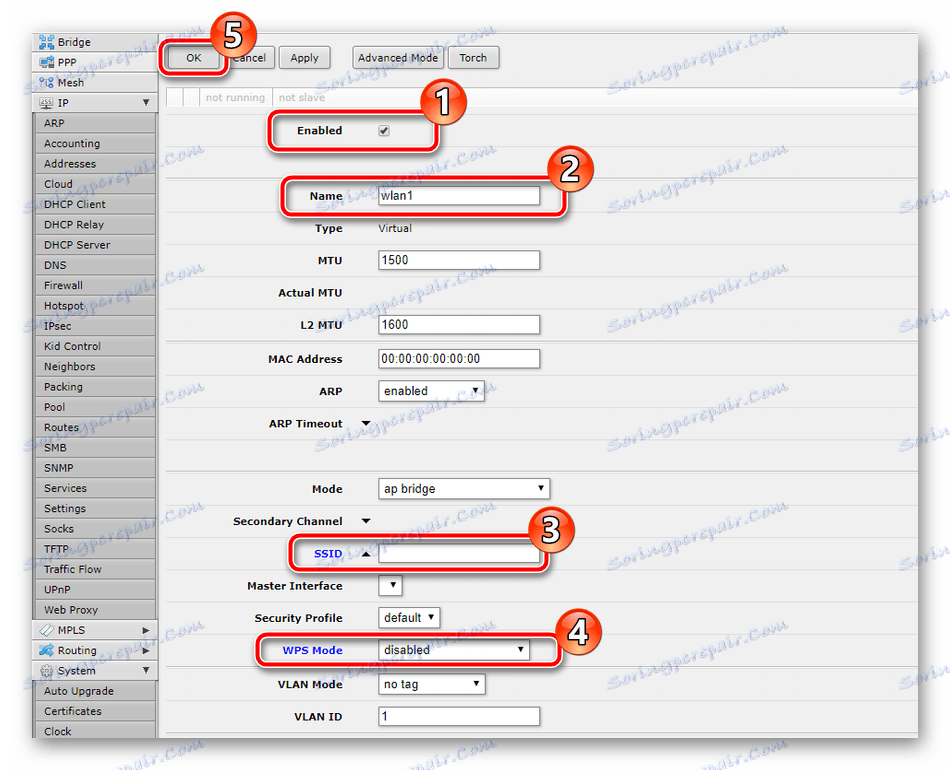Open the Packing menu item

click(95, 387)
